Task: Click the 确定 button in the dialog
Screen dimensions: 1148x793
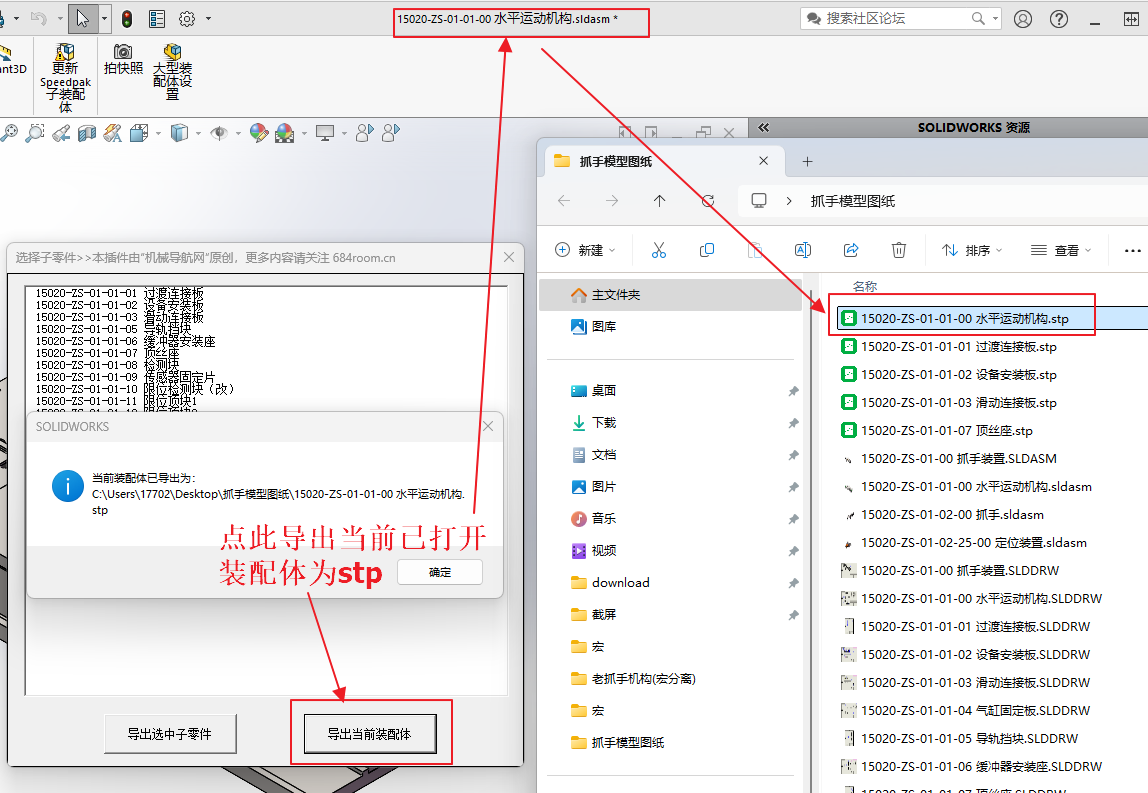Action: click(440, 572)
